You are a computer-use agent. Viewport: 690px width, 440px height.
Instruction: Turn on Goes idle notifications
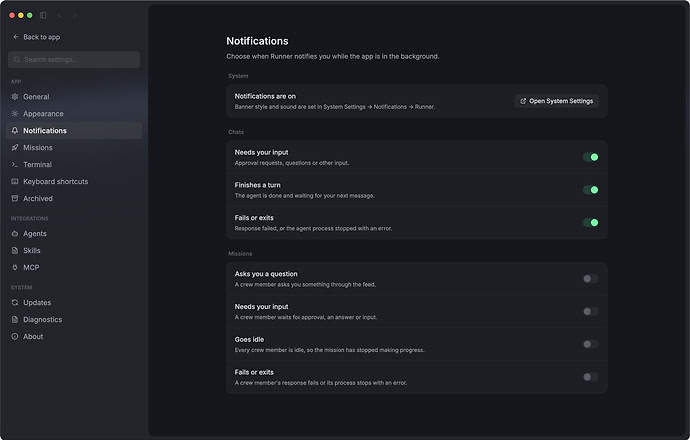tap(591, 344)
